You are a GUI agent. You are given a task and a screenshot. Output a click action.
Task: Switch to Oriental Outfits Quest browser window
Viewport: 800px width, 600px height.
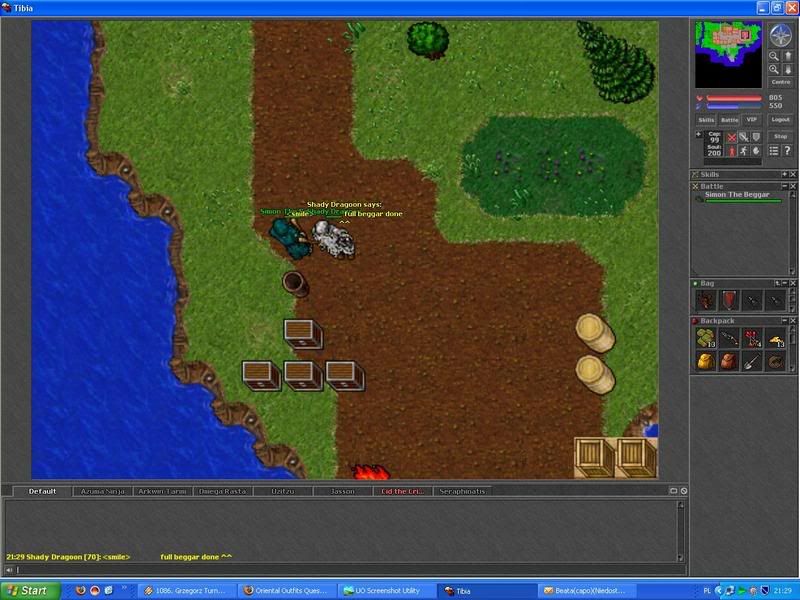288,591
